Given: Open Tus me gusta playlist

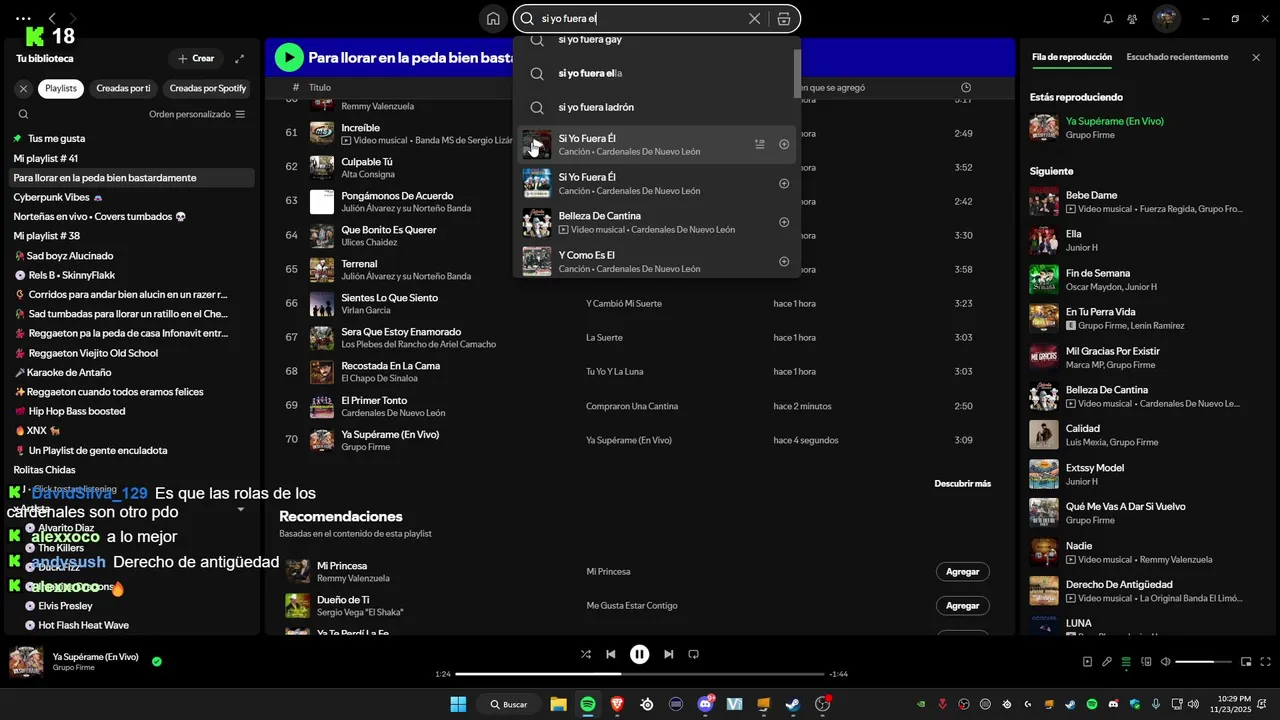Looking at the screenshot, I should pyautogui.click(x=133, y=138).
